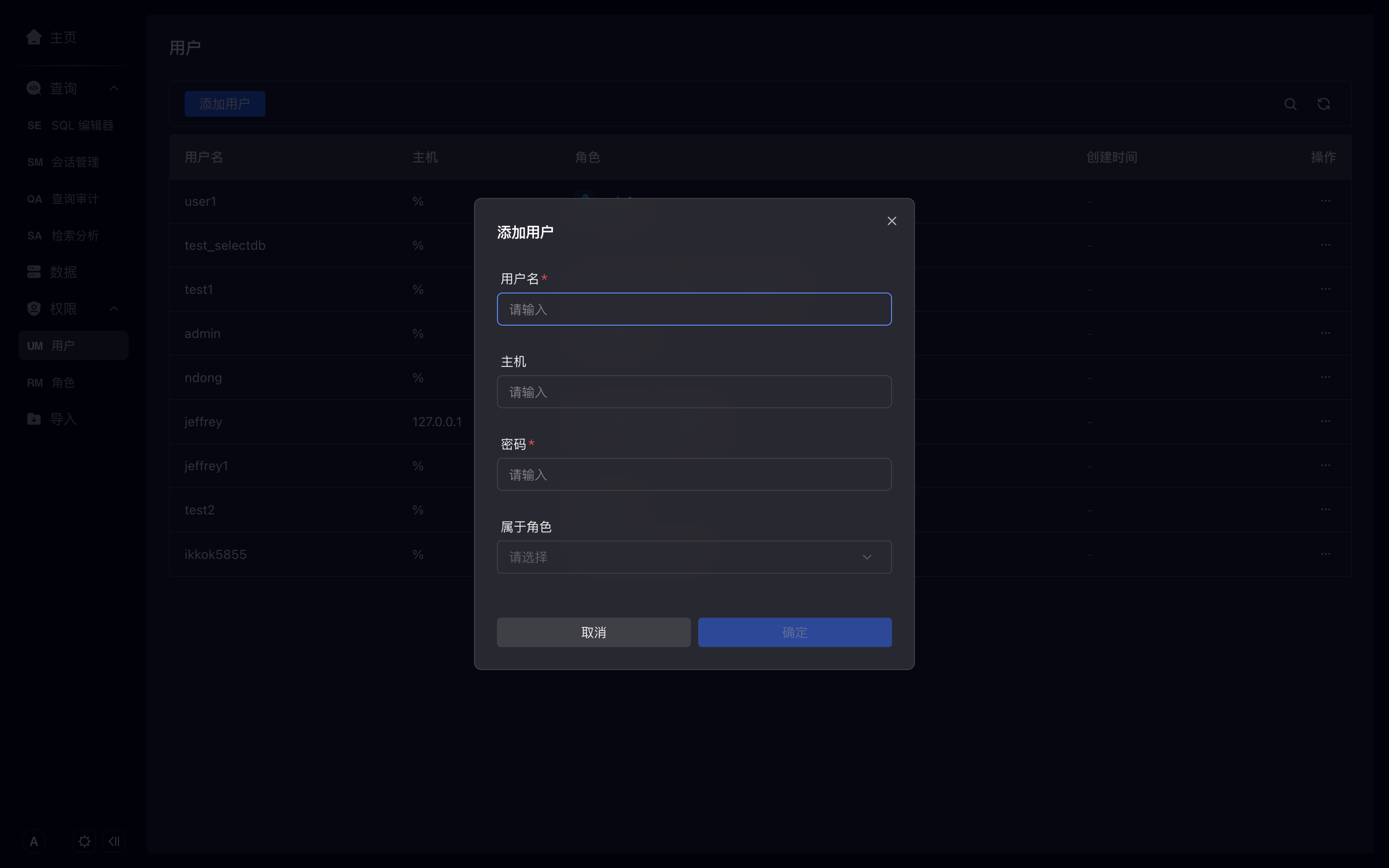Focus the 用户名 input field
1389x868 pixels.
pos(694,310)
